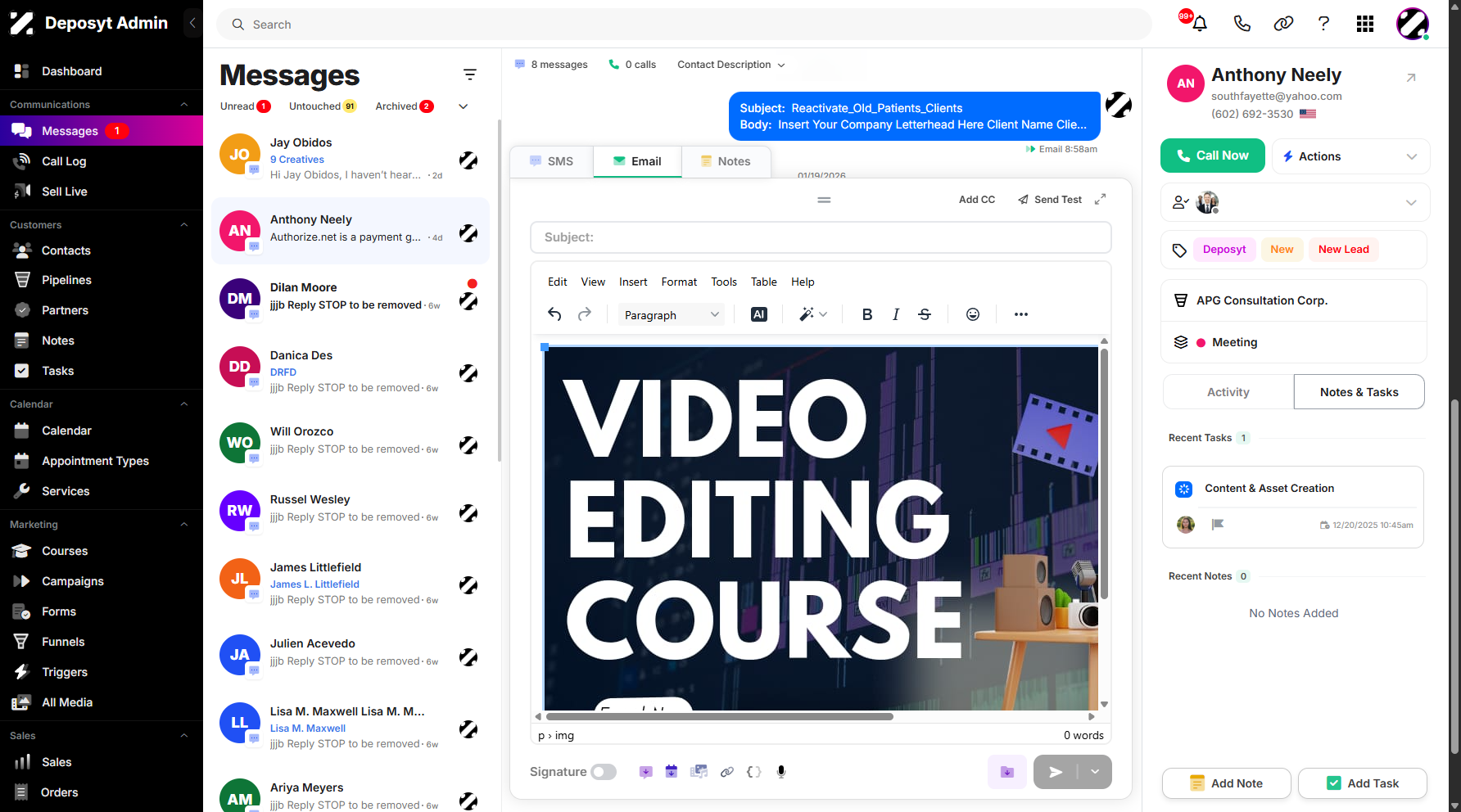1461x812 pixels.
Task: Apply italic formatting
Action: (896, 314)
